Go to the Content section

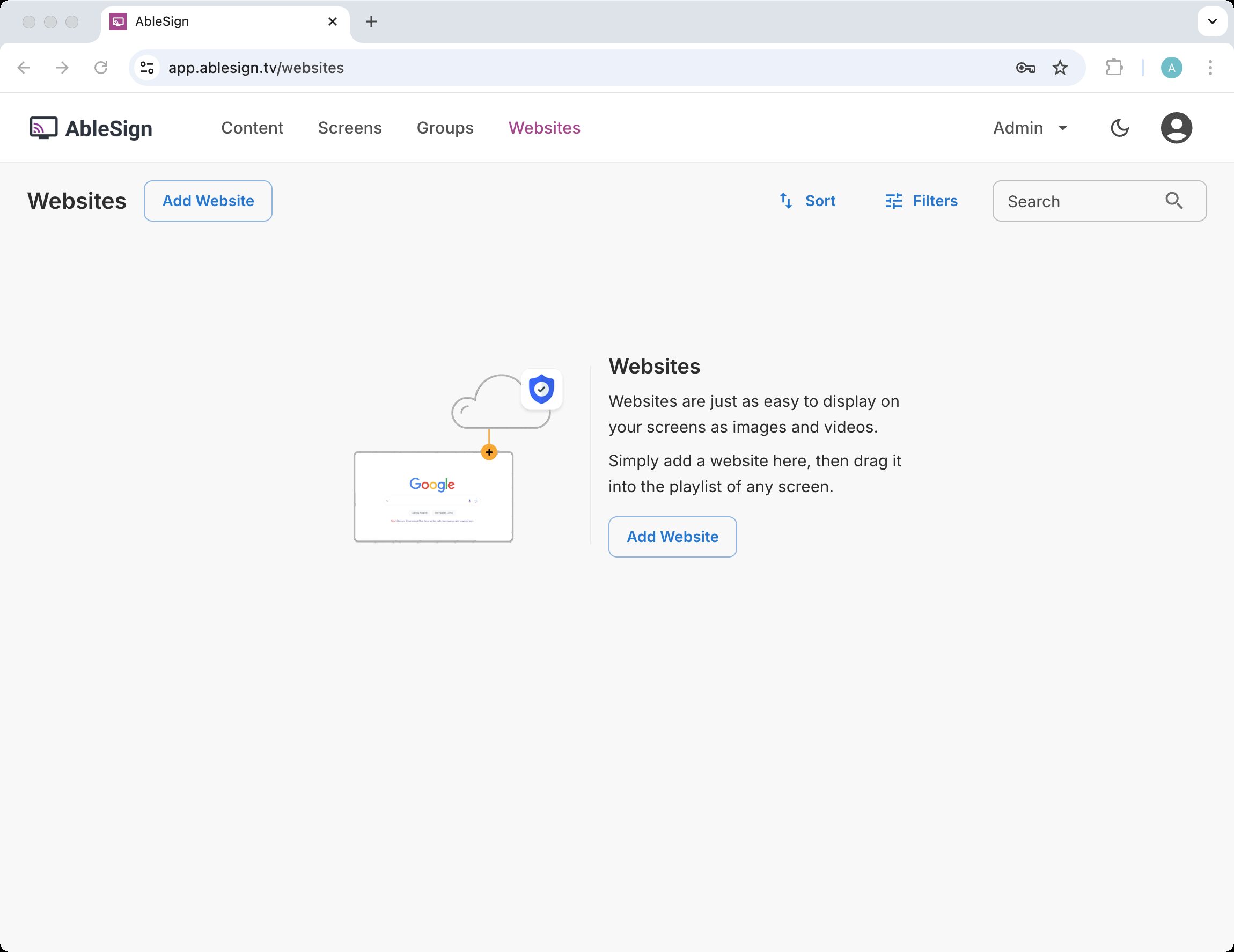[x=252, y=128]
